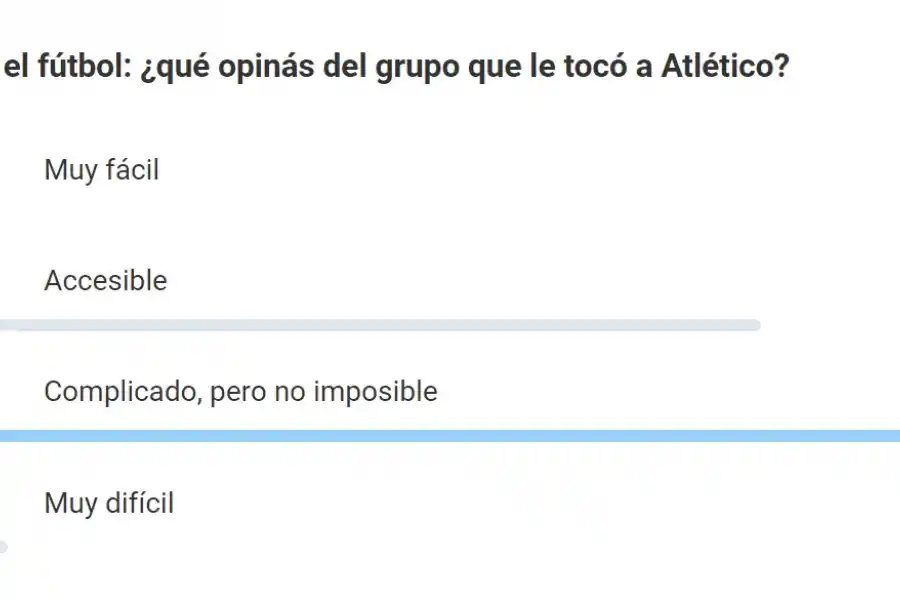The image size is (900, 600).
Task: Select the "Muy fácil" poll option
Action: pyautogui.click(x=100, y=170)
